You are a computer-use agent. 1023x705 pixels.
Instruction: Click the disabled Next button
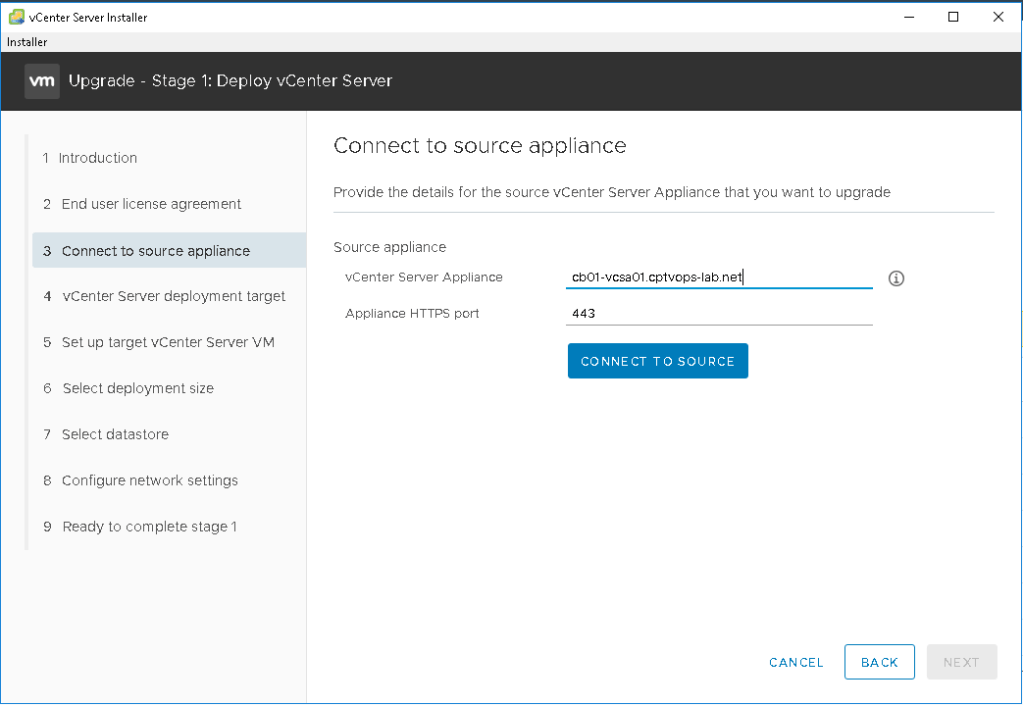tap(961, 662)
